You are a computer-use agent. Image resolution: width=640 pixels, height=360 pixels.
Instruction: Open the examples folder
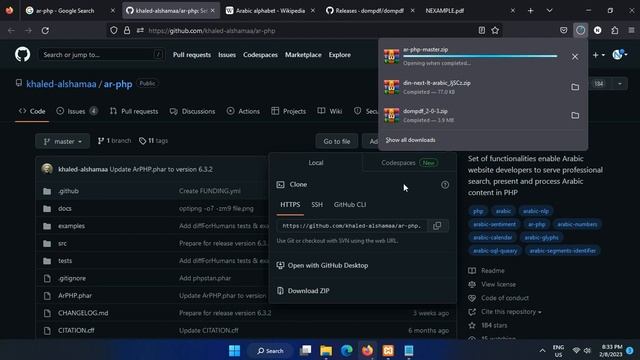[71, 226]
